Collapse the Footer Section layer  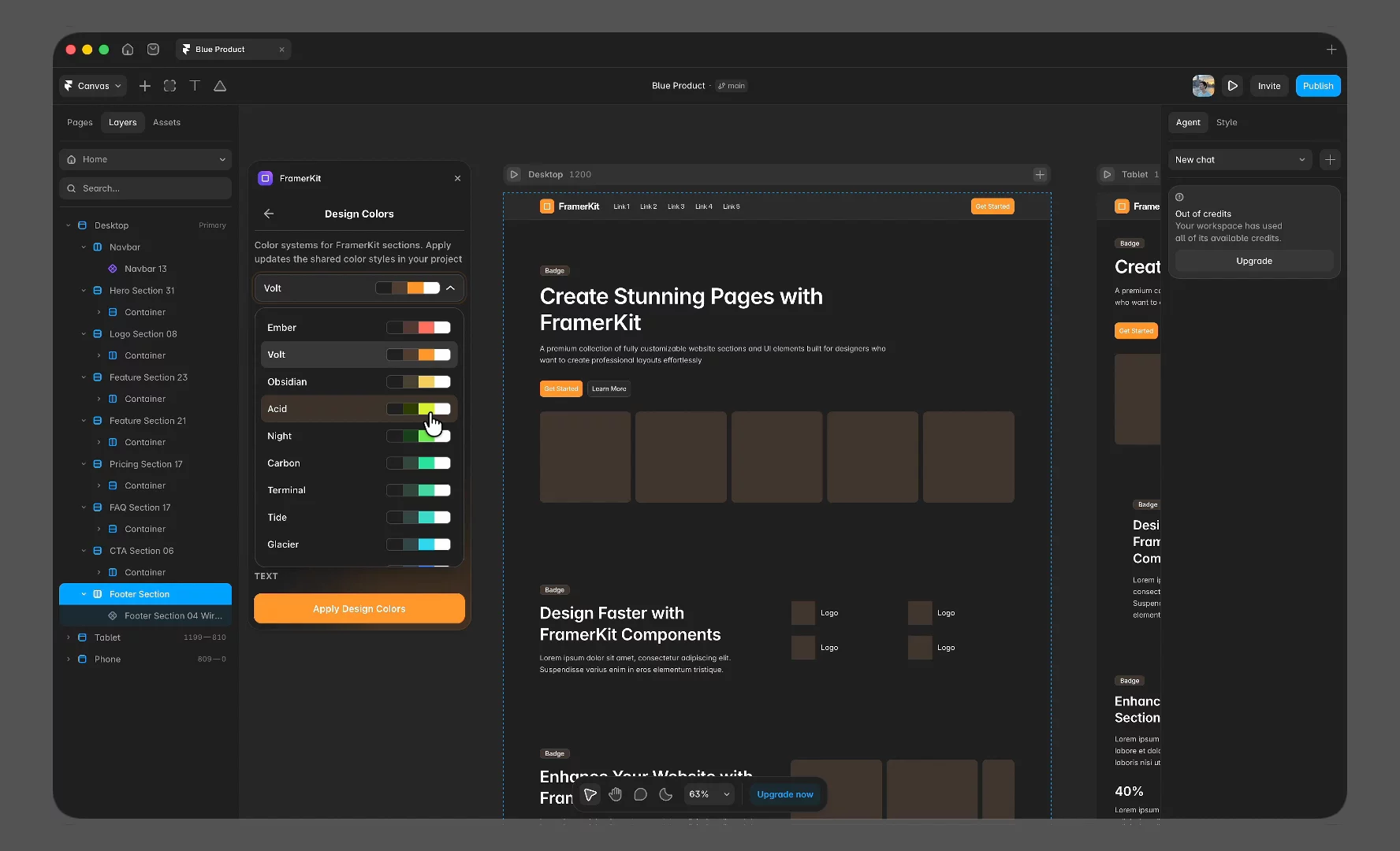[x=84, y=594]
